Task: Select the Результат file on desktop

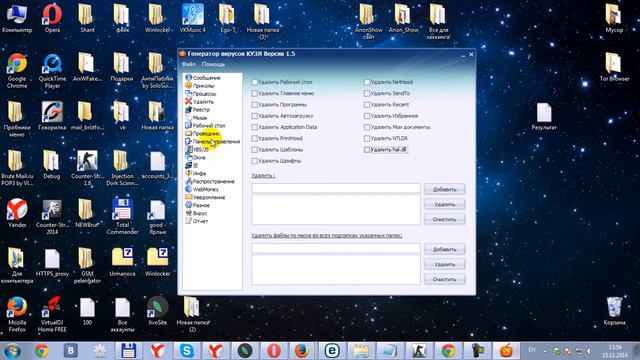Action: pyautogui.click(x=544, y=116)
